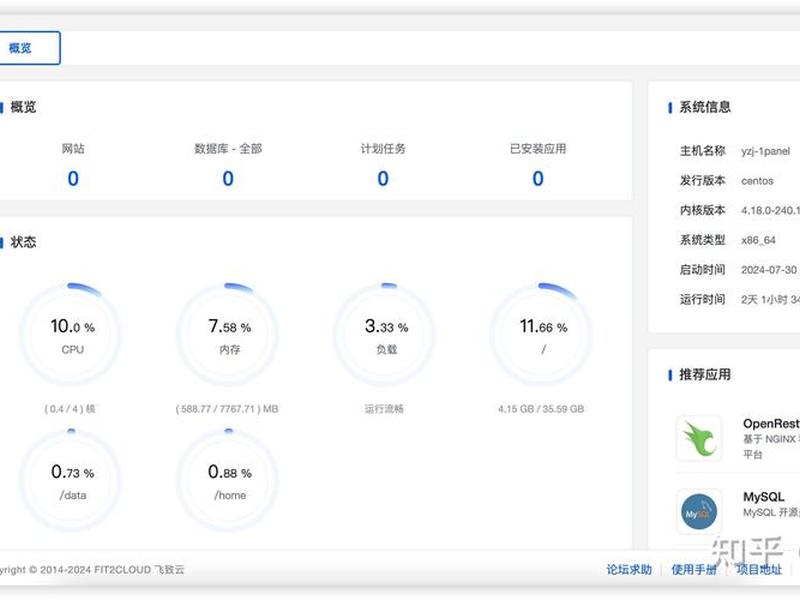Click the 主机名称 label
The image size is (800, 600).
point(702,151)
